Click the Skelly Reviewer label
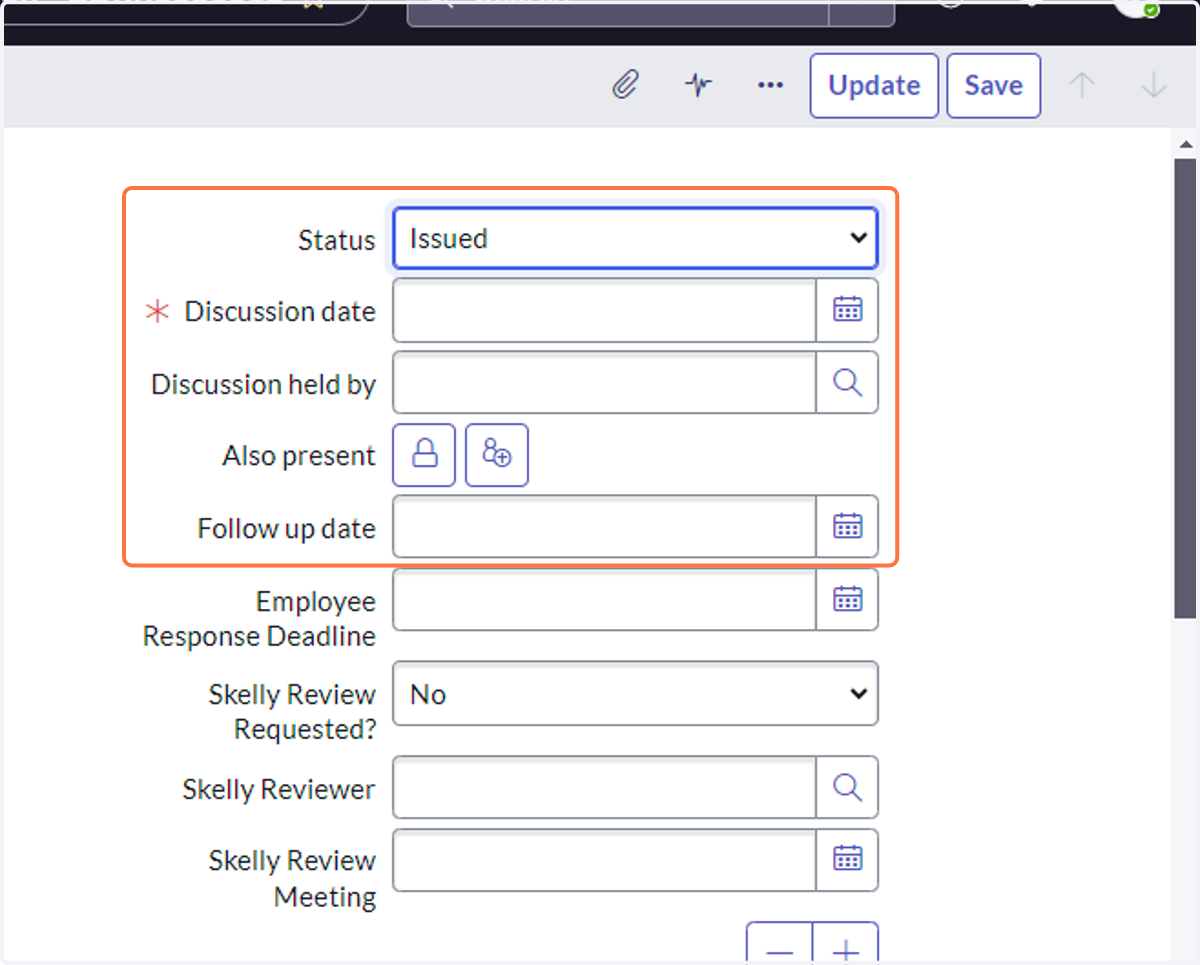The image size is (1200, 965). click(279, 789)
